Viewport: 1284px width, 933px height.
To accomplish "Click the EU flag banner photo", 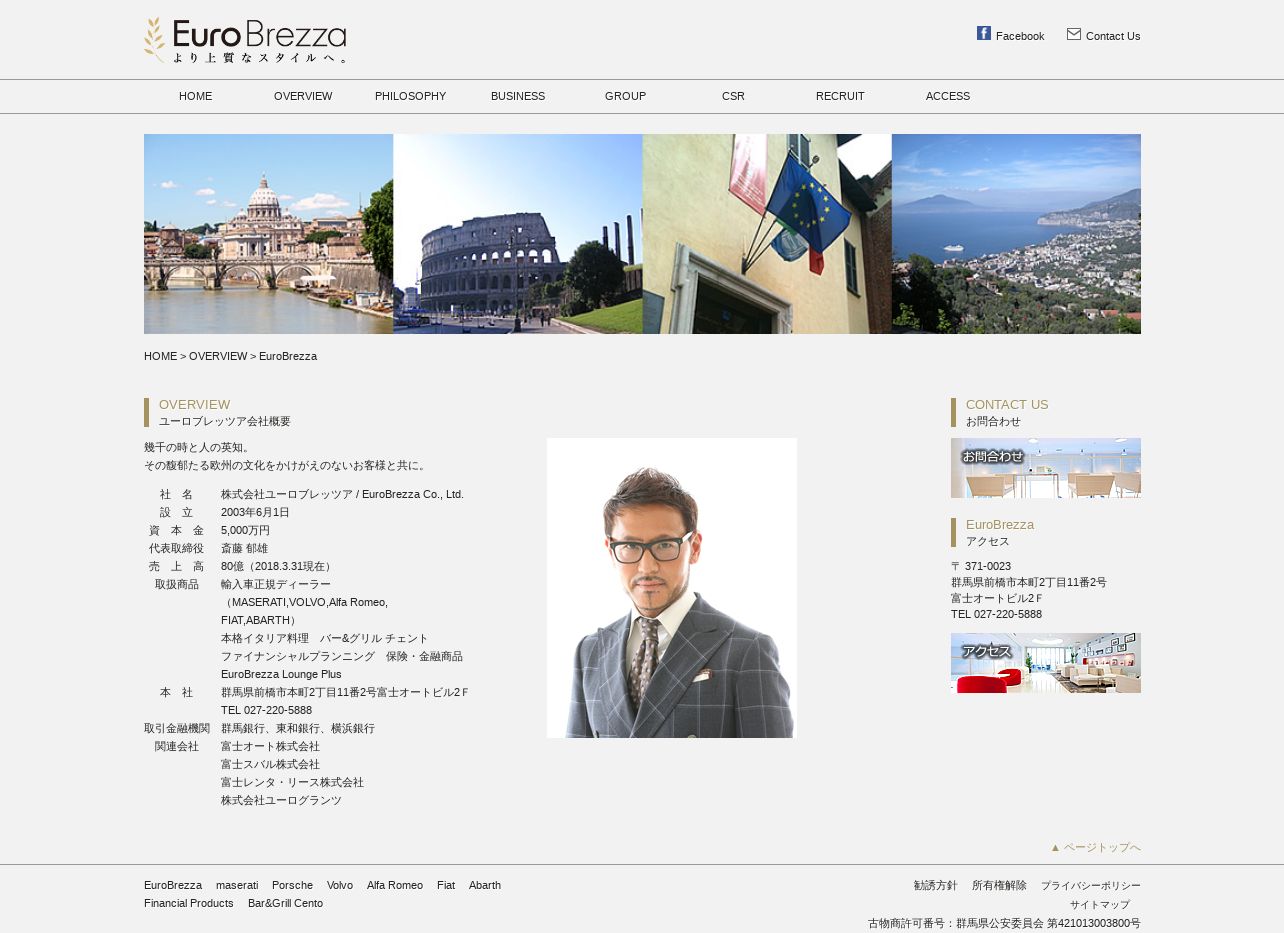I will pos(767,234).
